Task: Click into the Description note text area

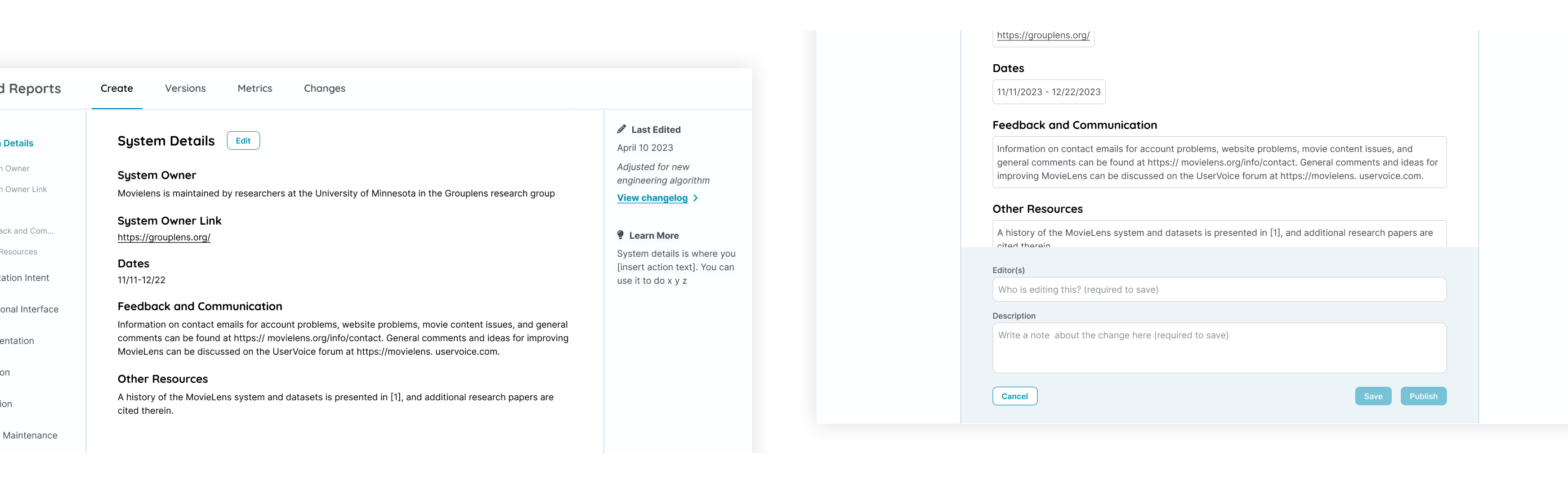Action: pos(1218,348)
